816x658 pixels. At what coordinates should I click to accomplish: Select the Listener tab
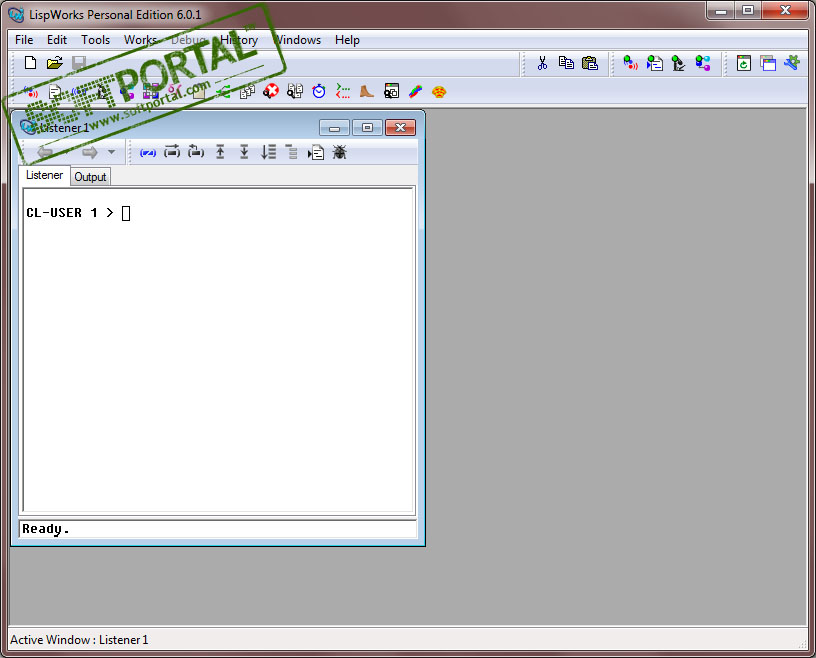tap(44, 175)
